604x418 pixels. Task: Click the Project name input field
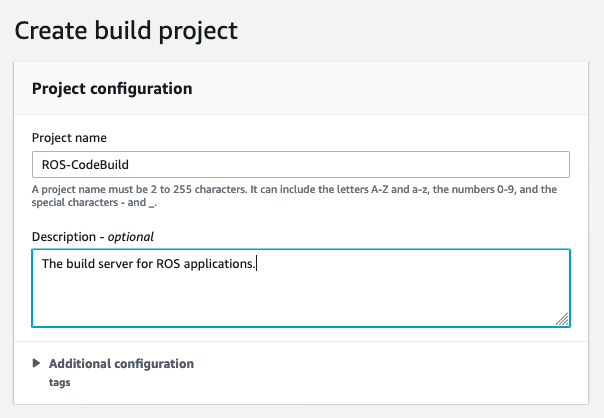(x=300, y=165)
